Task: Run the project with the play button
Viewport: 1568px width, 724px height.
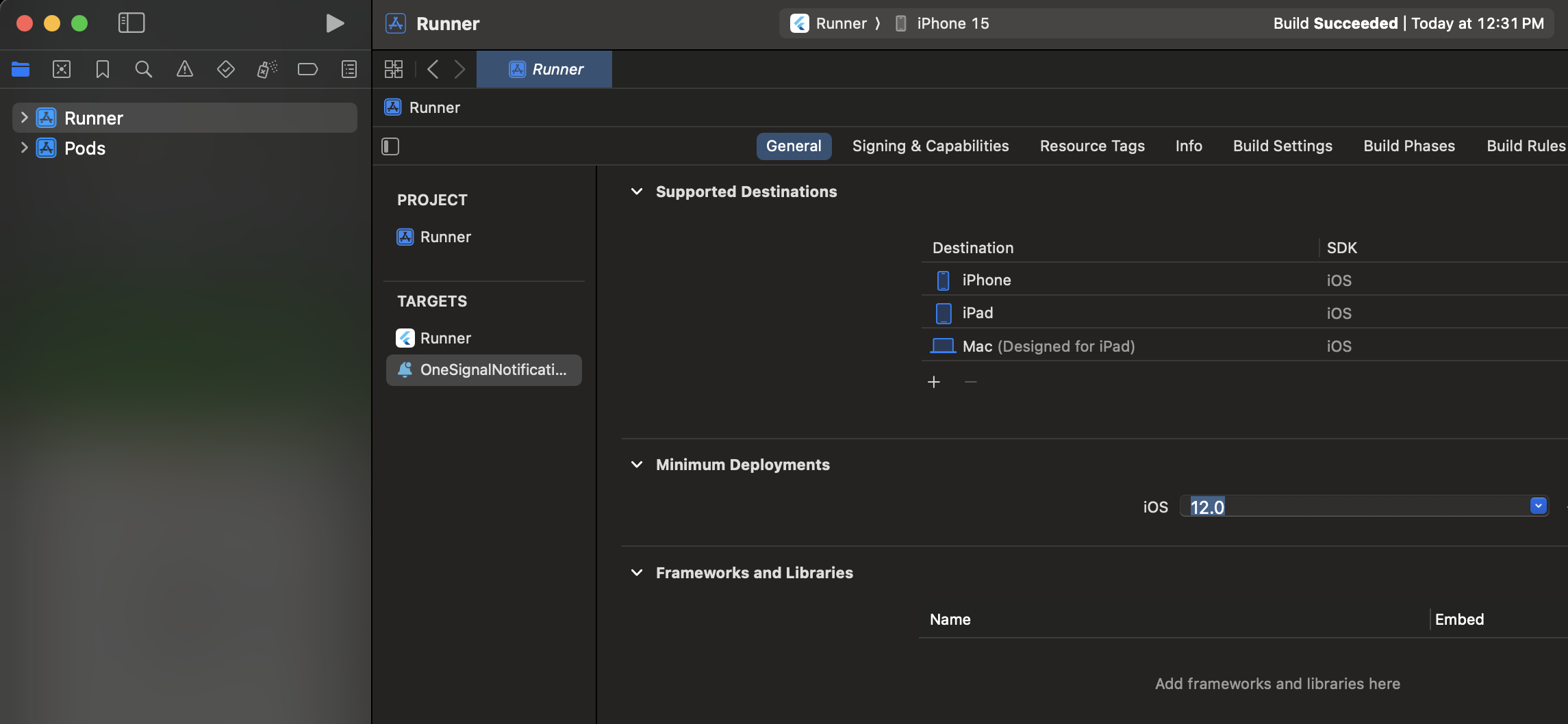Action: pos(335,23)
